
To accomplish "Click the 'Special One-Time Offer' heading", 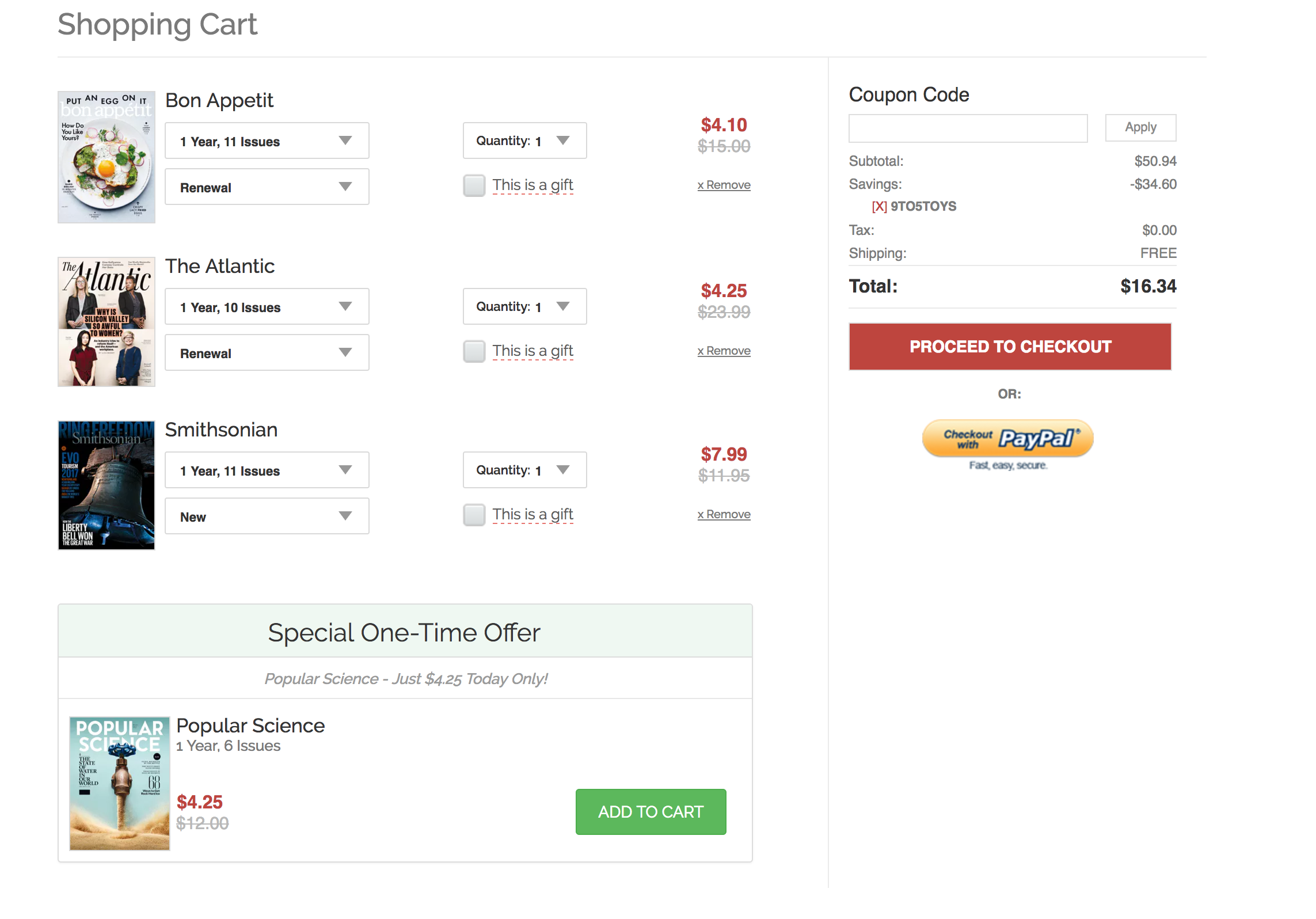I will click(404, 632).
